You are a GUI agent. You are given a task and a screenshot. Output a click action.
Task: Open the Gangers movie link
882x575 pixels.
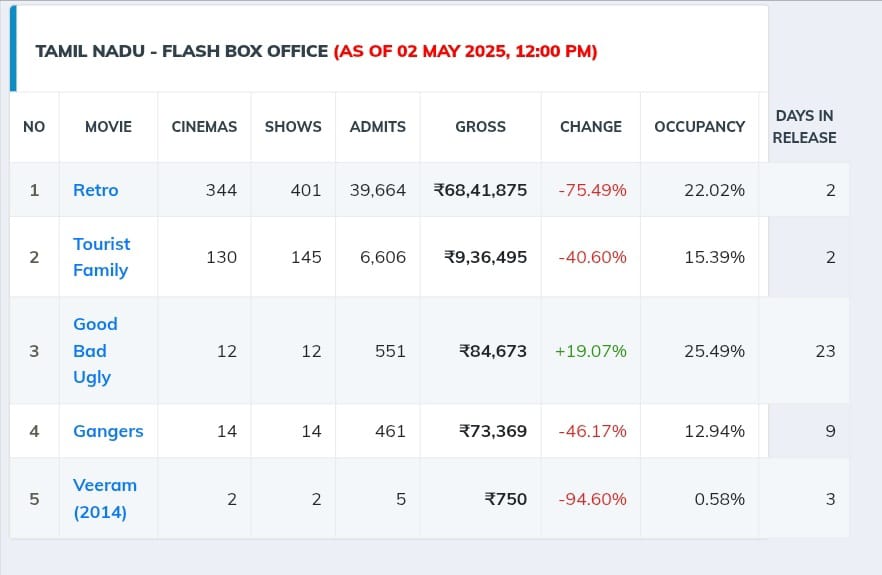108,431
